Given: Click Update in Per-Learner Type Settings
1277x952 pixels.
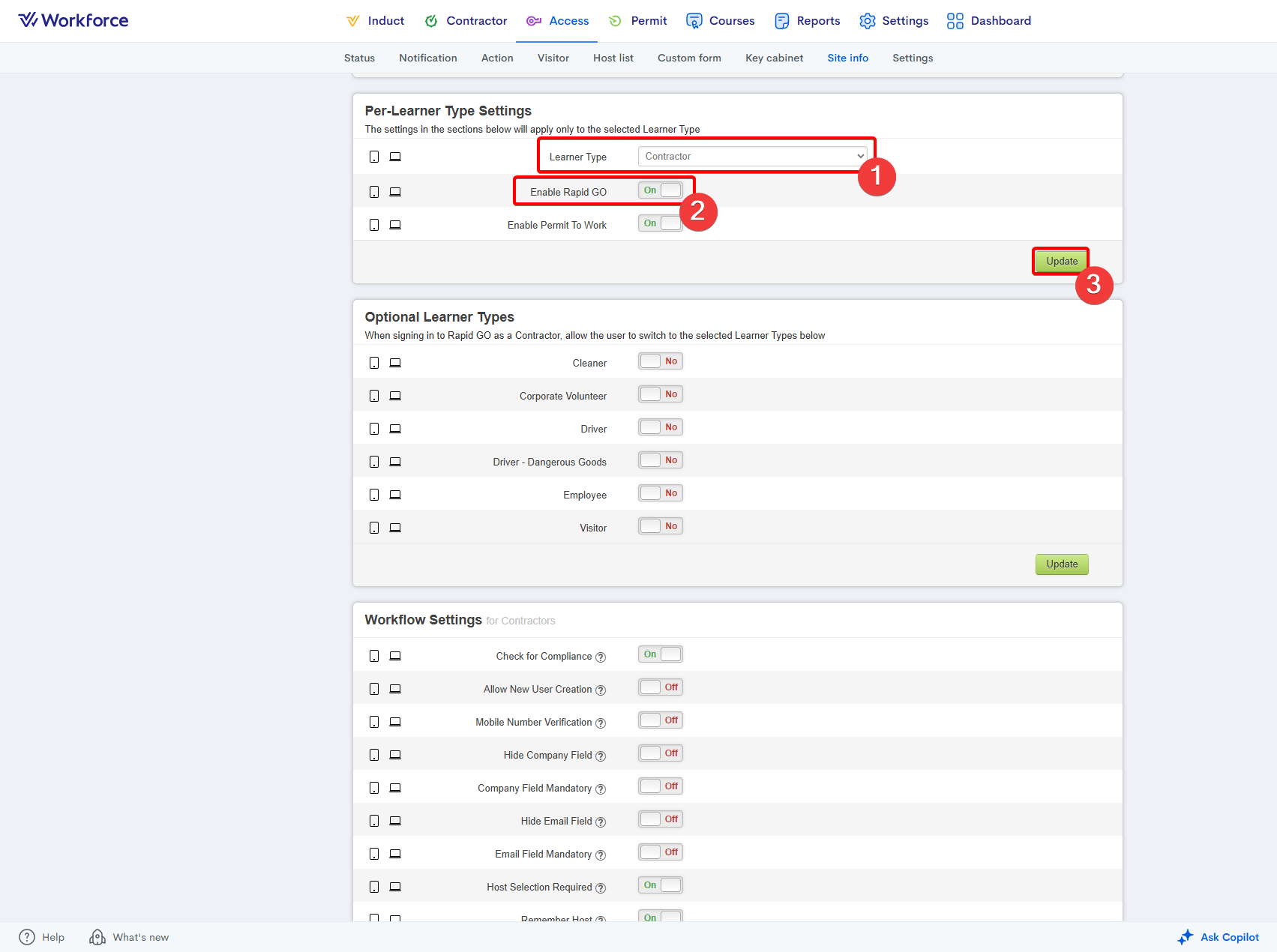Looking at the screenshot, I should coord(1061,261).
